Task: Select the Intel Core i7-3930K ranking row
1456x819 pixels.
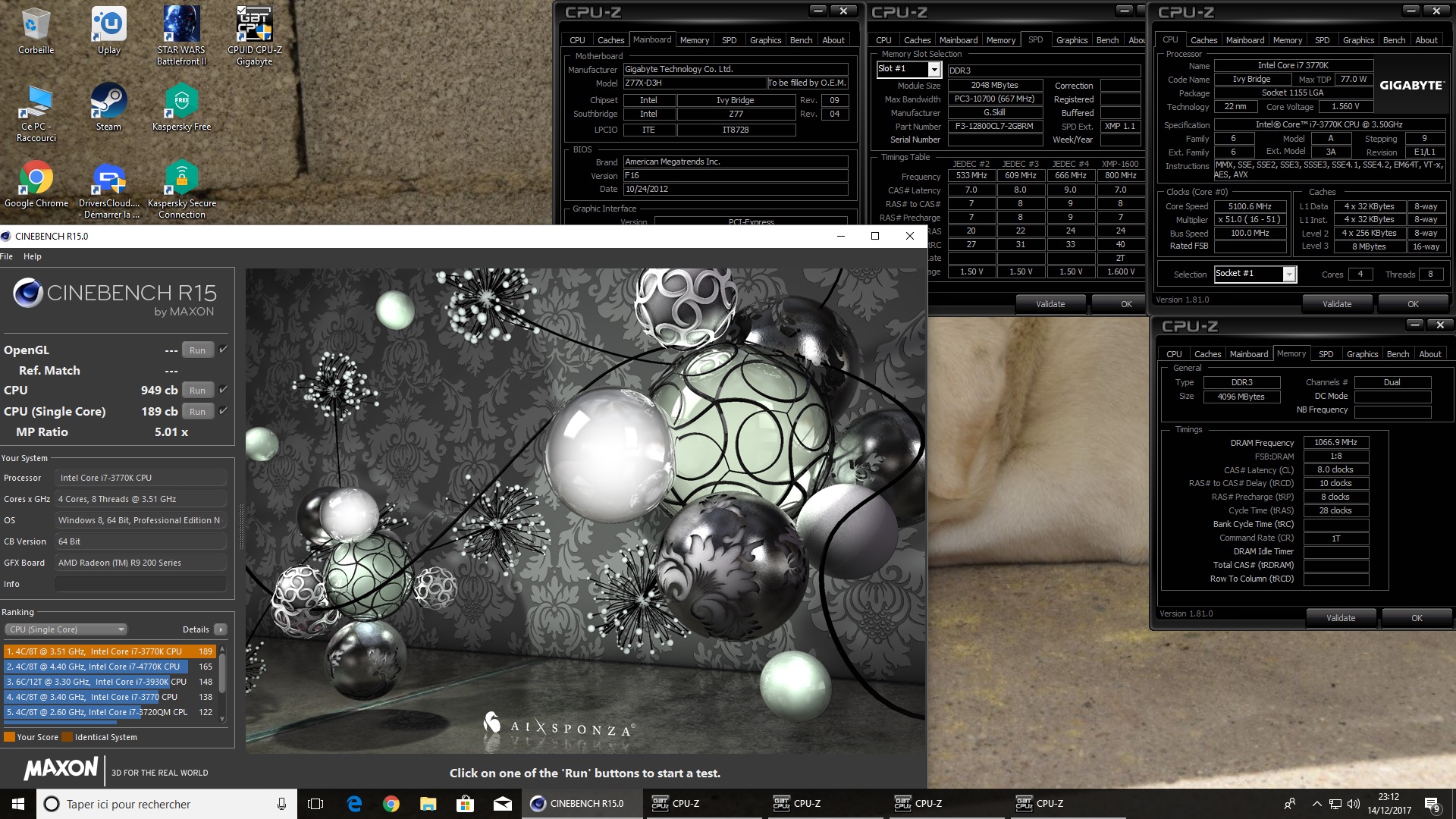Action: [110, 682]
